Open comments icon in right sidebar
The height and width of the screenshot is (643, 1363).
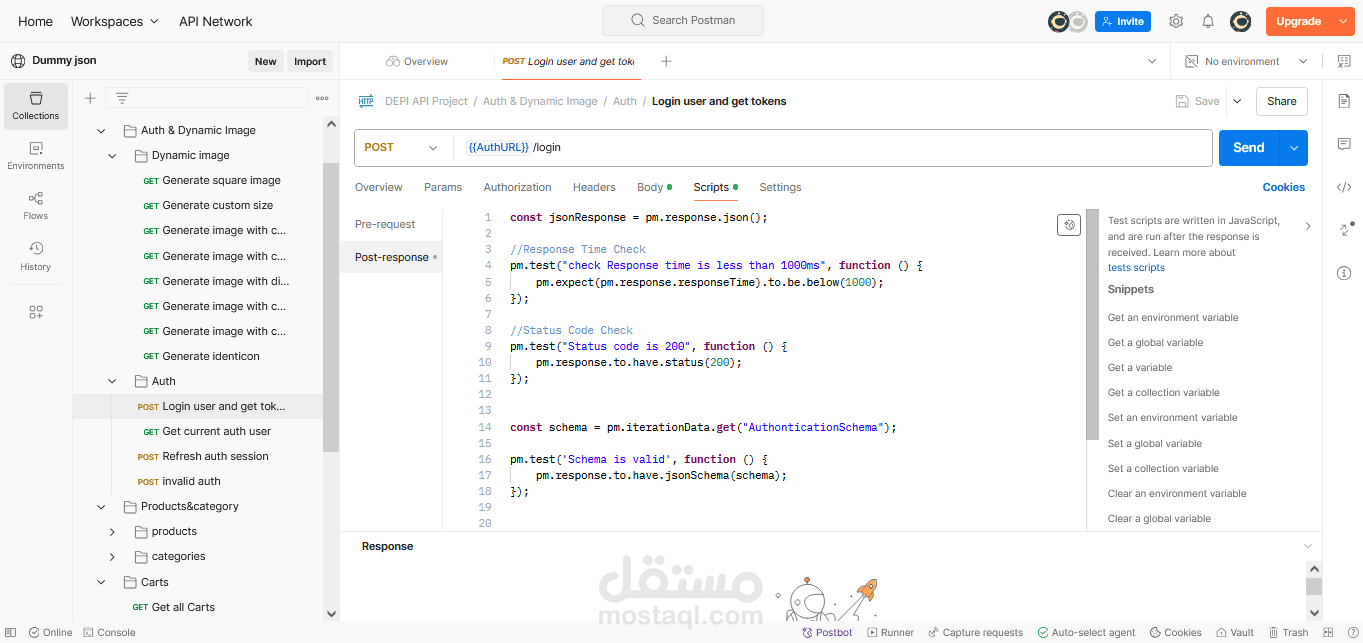click(1344, 144)
